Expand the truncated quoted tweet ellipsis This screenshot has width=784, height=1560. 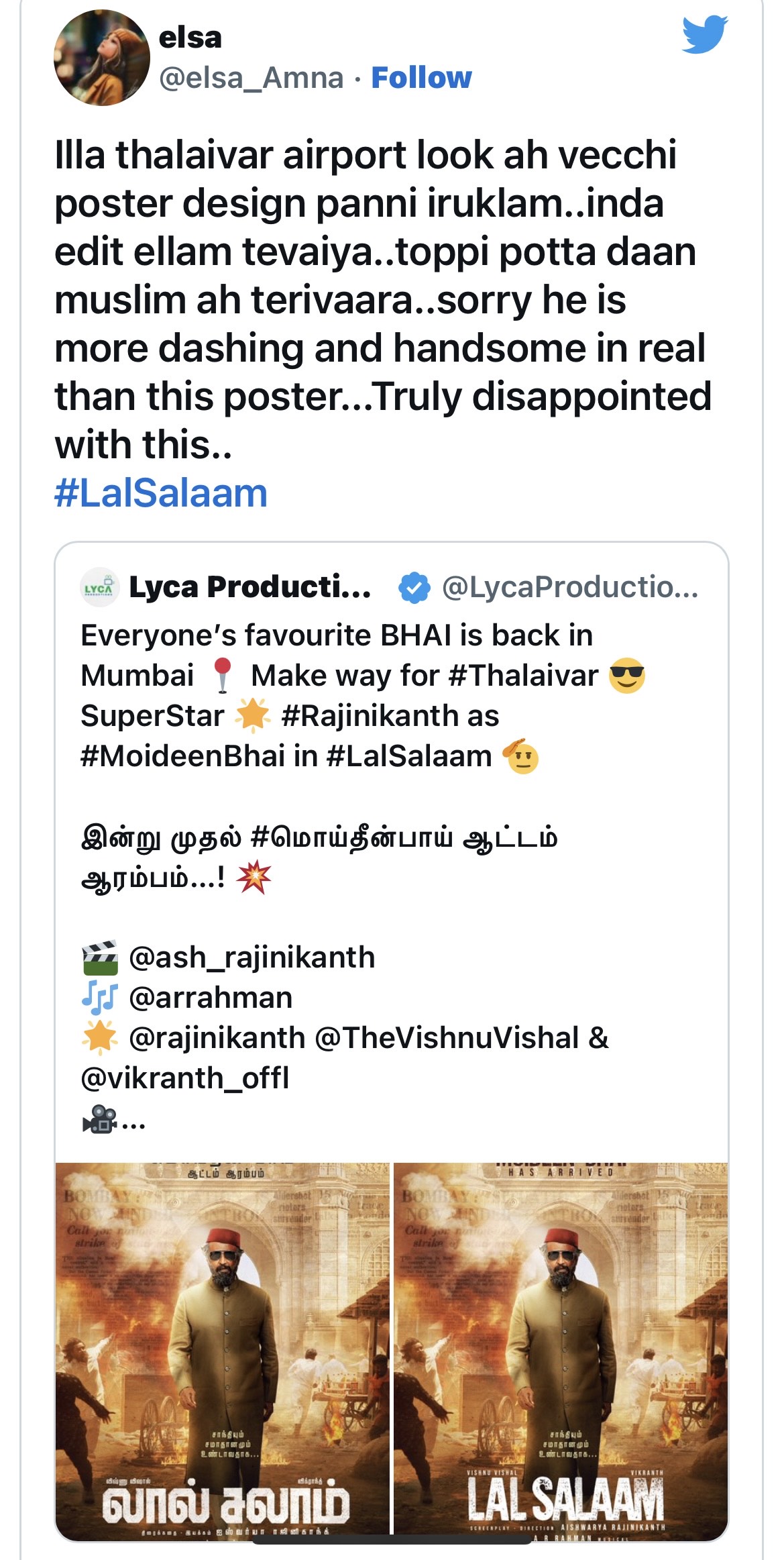click(x=133, y=1120)
